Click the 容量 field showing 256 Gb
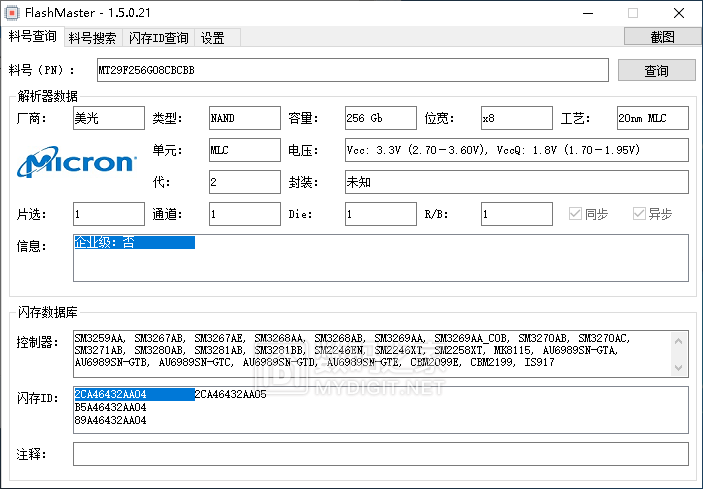The height and width of the screenshot is (489, 703). tap(381, 118)
